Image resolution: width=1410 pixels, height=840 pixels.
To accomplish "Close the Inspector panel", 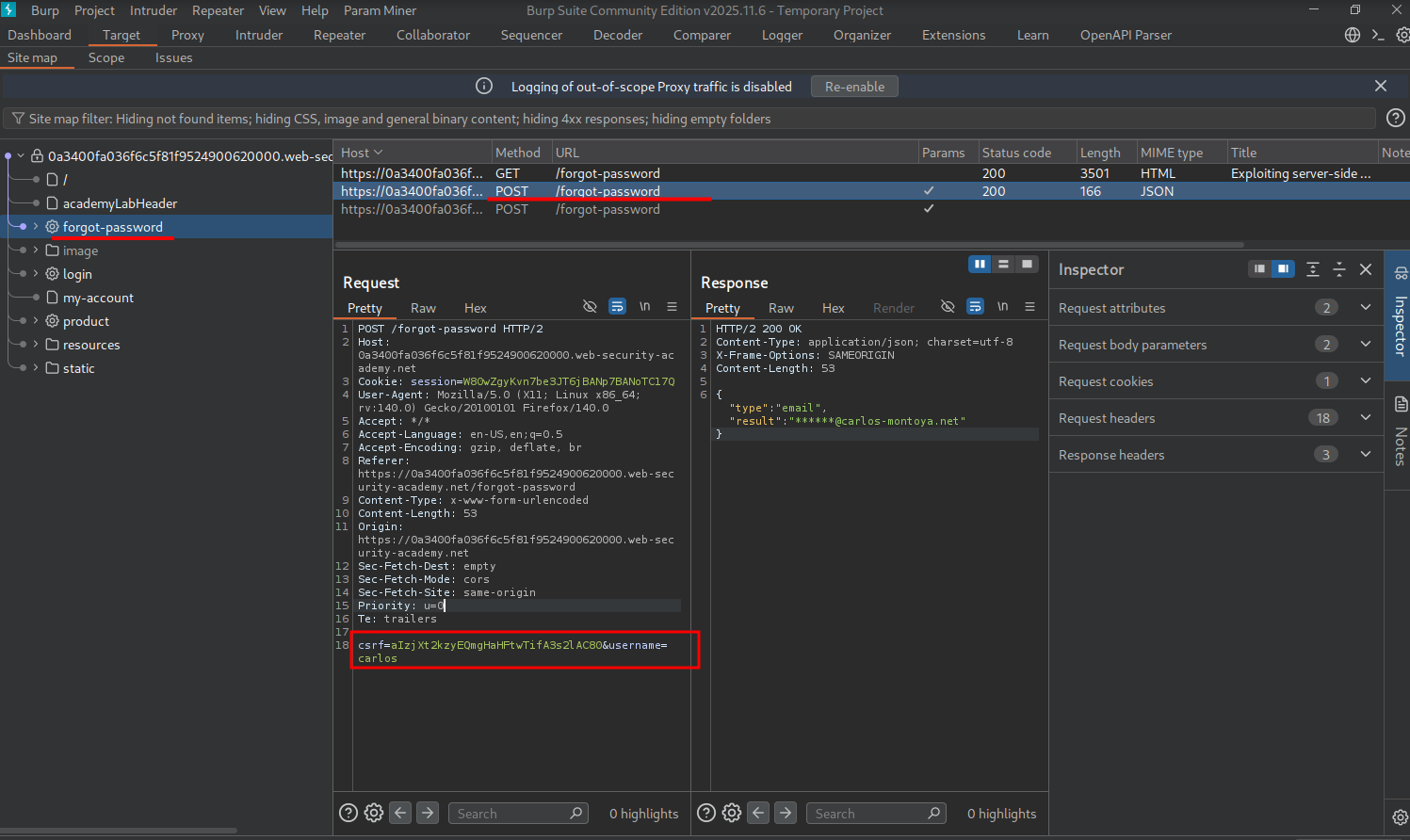I will [1366, 269].
